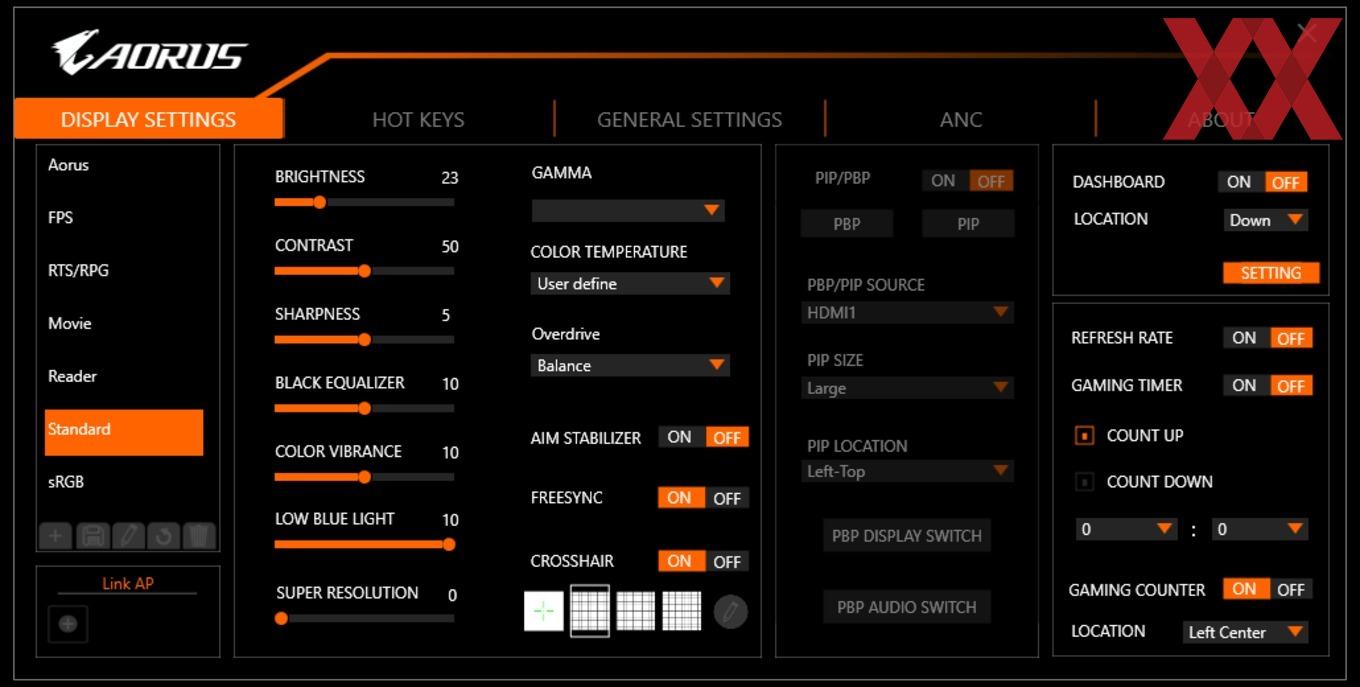Screen dimensions: 1360x687
Task: Adjust the BLACK EQUALIZER slider
Action: click(x=364, y=408)
